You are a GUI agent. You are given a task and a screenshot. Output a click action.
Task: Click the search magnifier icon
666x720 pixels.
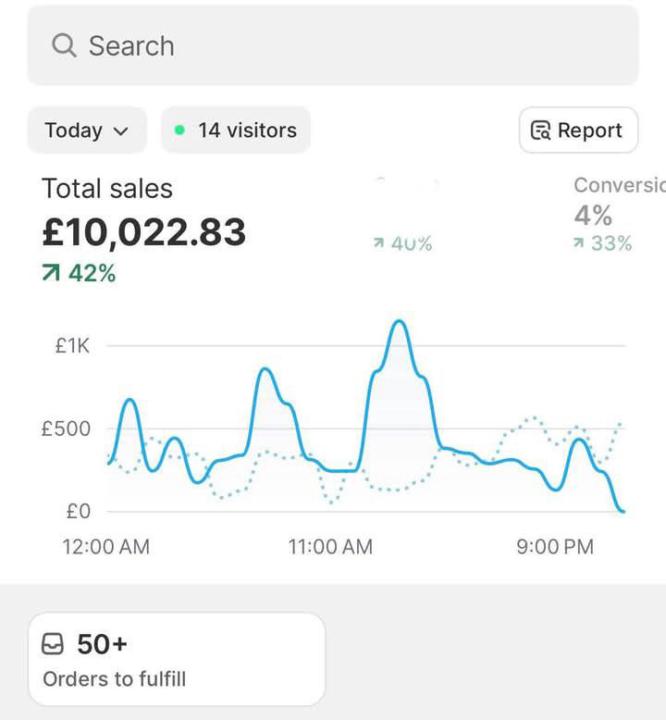pos(63,46)
